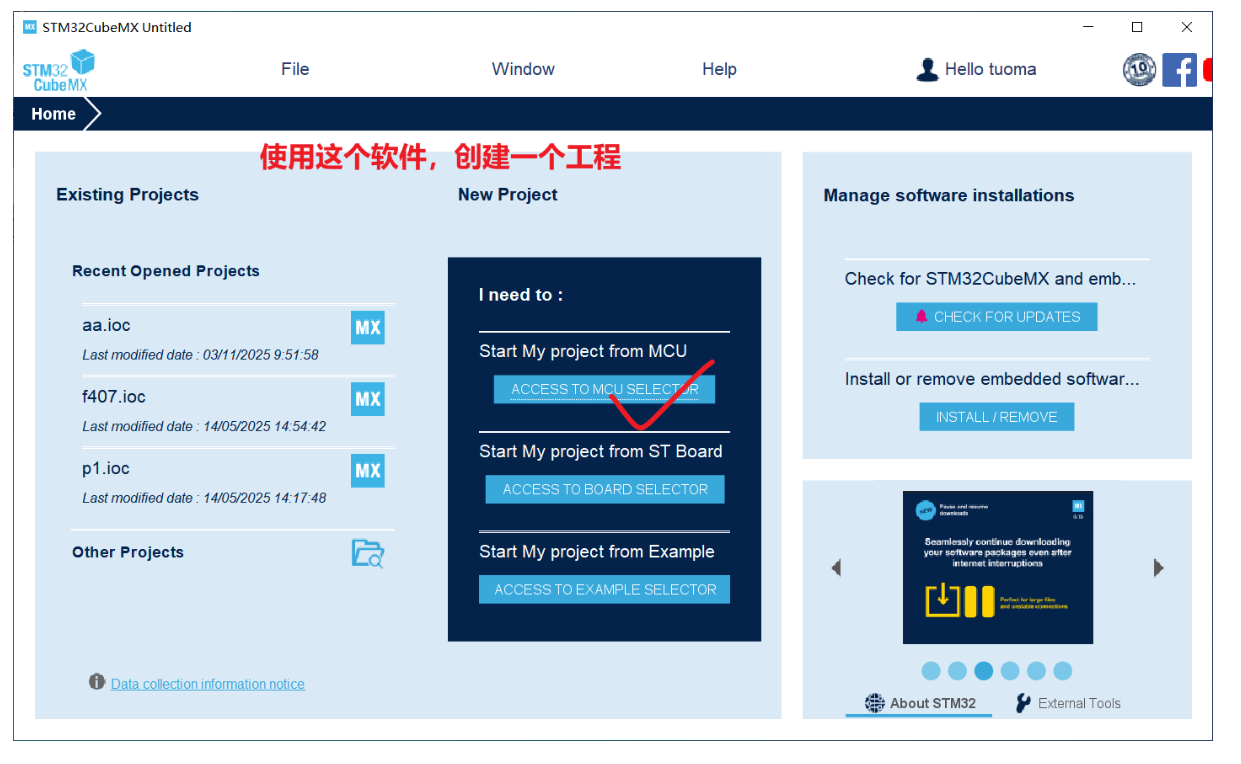Open the Help menu
Viewport: 1241px width, 764px height.
pos(719,69)
